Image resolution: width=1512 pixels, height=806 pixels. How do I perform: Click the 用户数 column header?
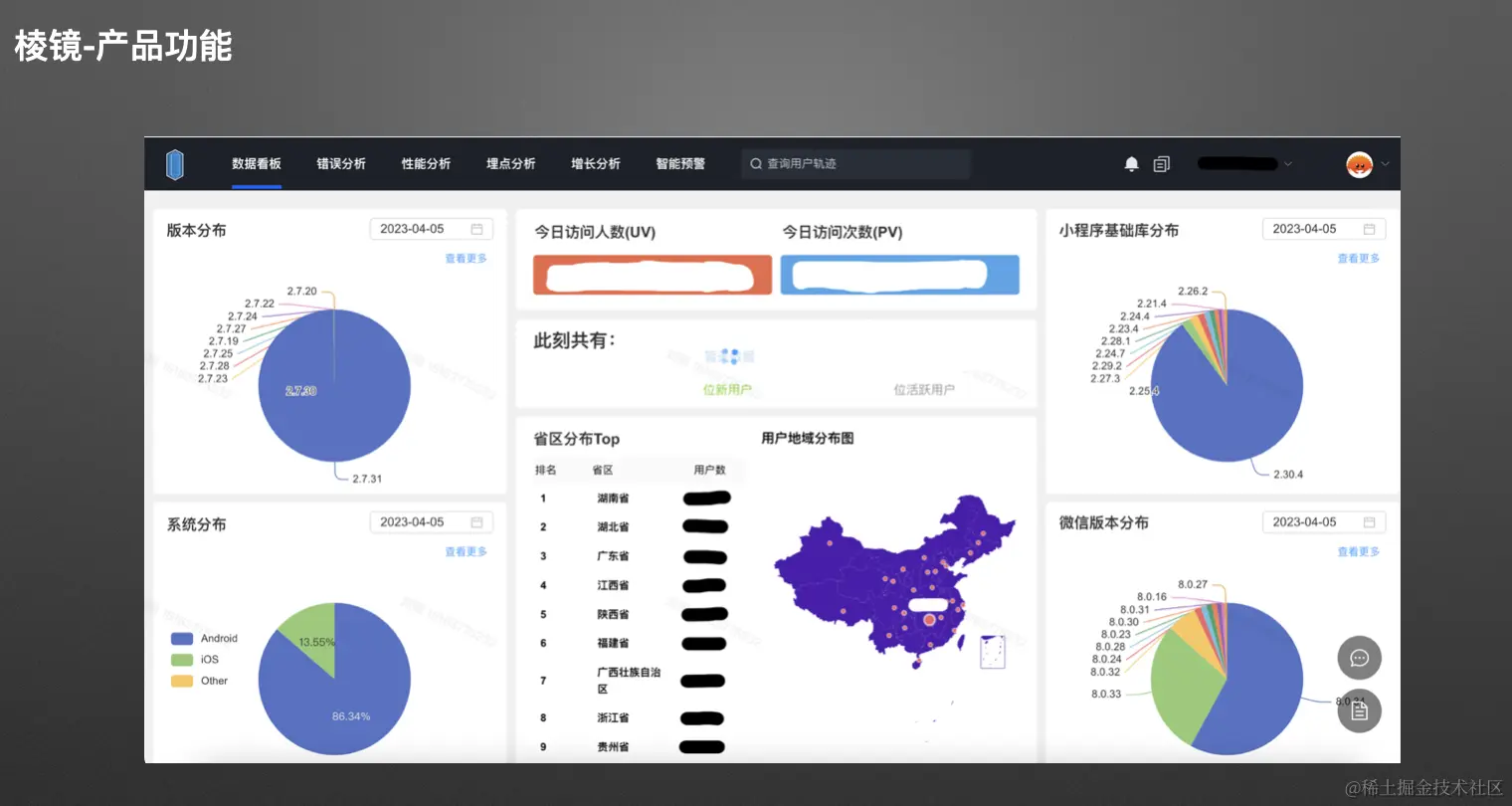(709, 470)
